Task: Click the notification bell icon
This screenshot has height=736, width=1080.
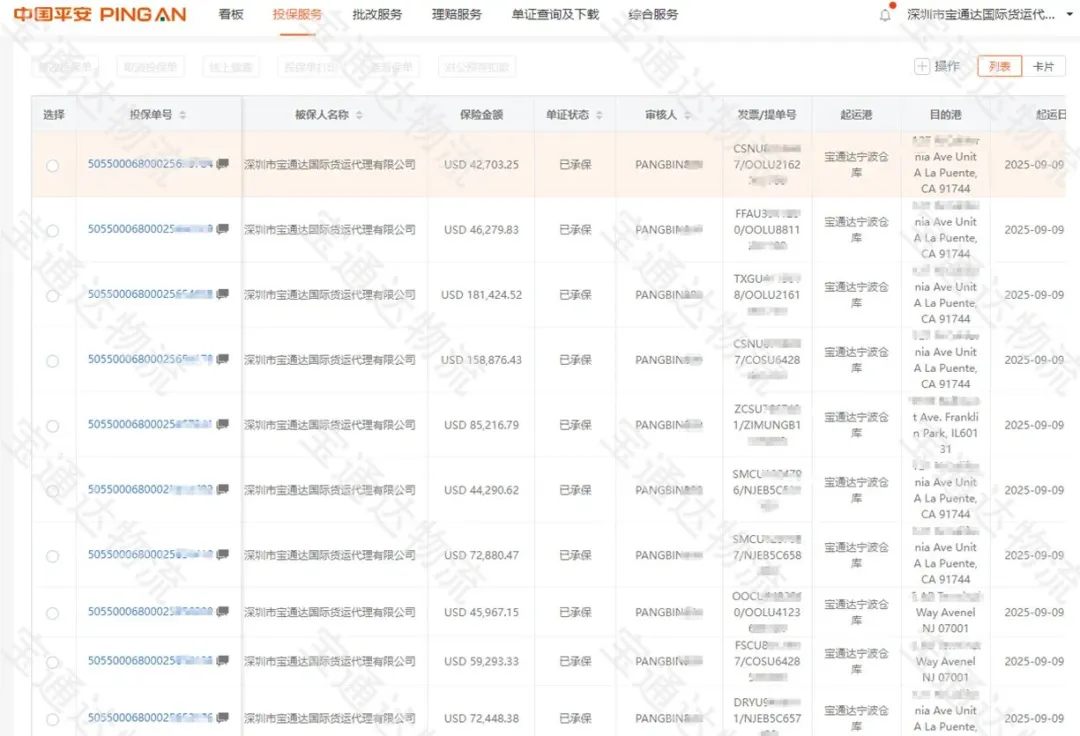Action: pyautogui.click(x=884, y=12)
